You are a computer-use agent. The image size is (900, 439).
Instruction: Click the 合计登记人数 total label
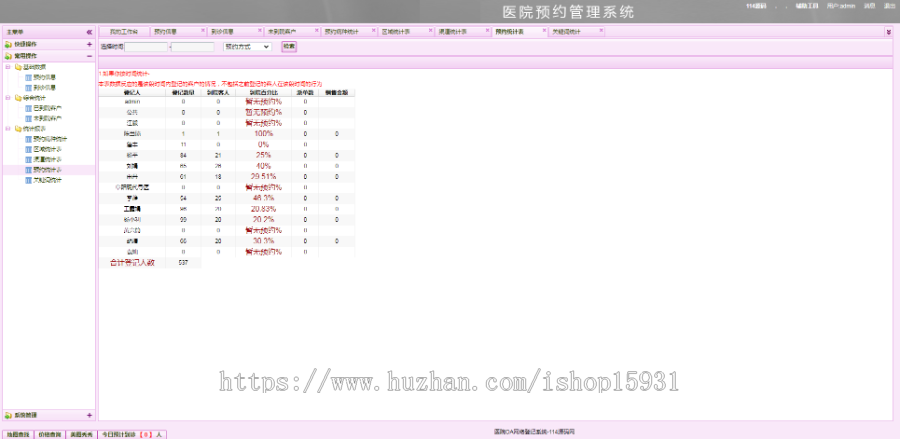pyautogui.click(x=132, y=263)
